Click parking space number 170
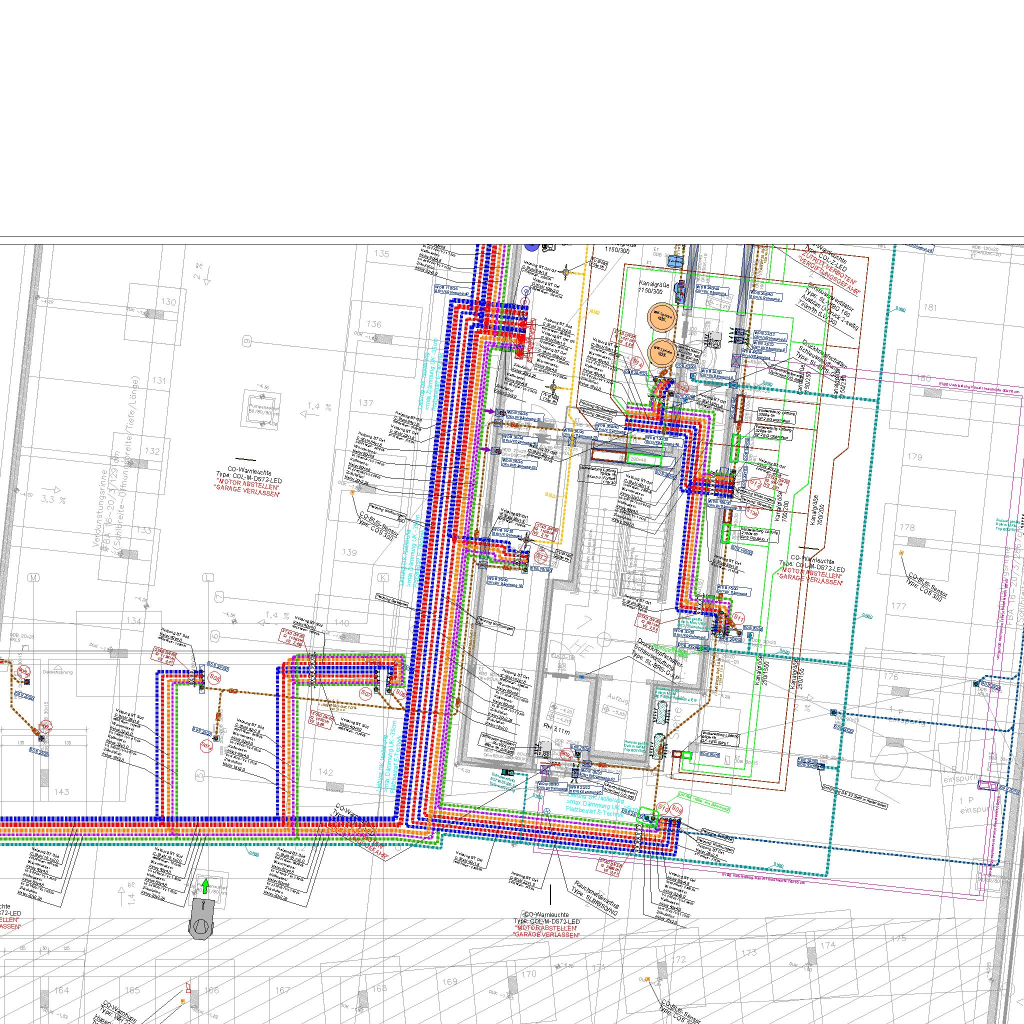Viewport: 1024px width, 1024px height. click(530, 973)
